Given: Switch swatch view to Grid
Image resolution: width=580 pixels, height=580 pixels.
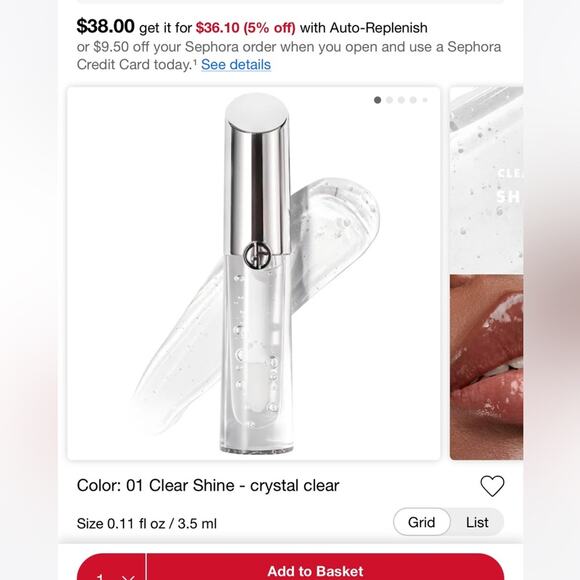Looking at the screenshot, I should (421, 522).
